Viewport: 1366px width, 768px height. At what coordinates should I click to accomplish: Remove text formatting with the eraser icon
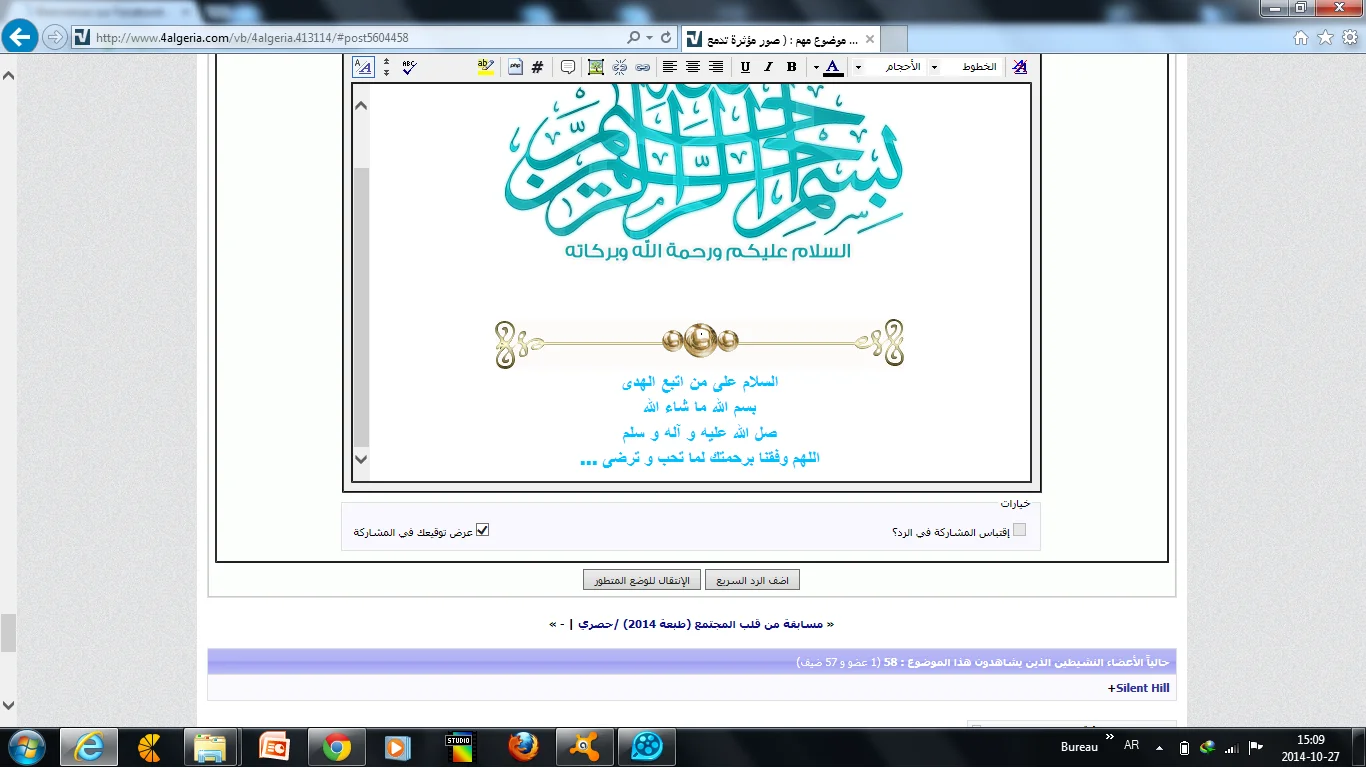tap(1019, 67)
